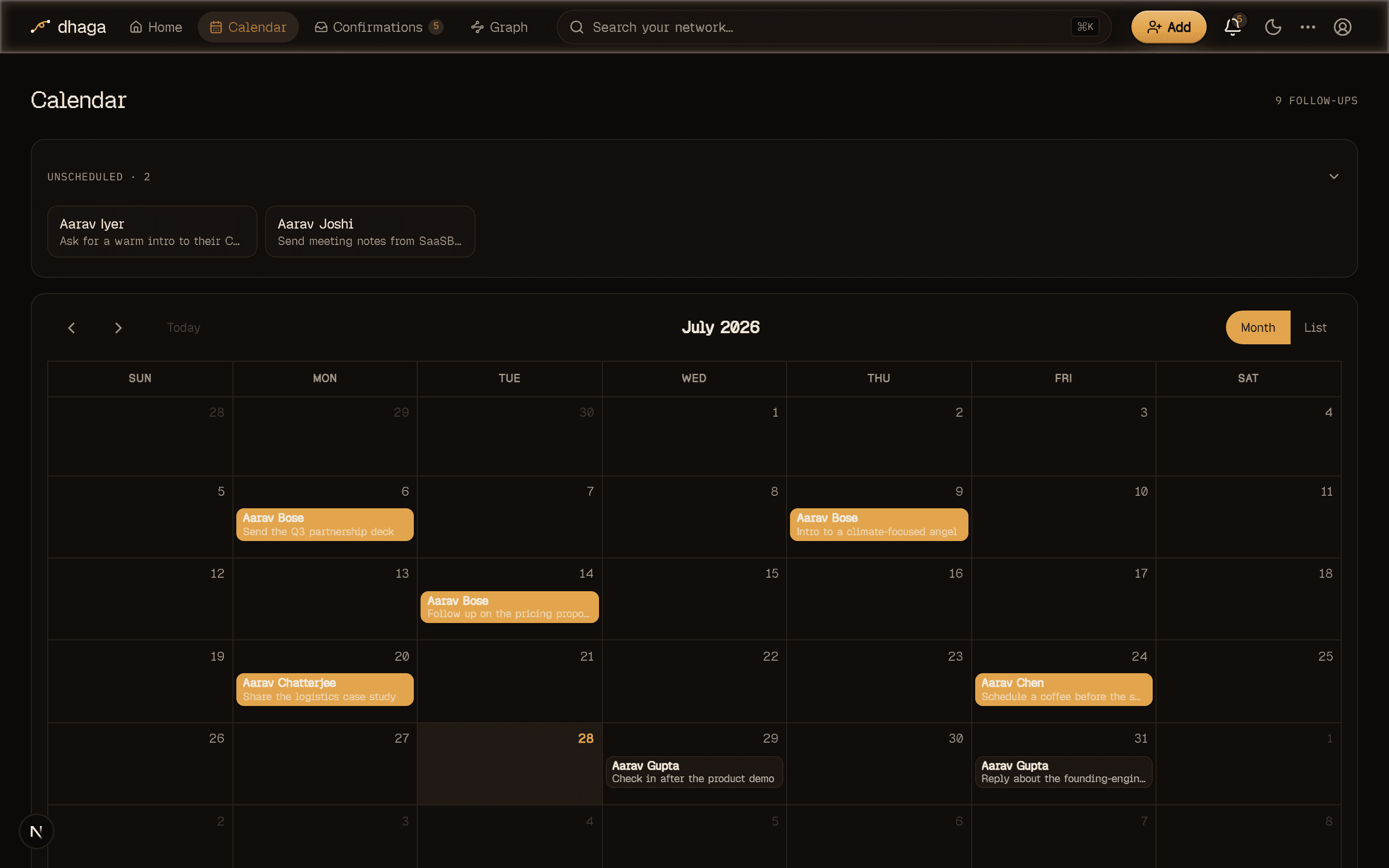Click the July 2026 title
This screenshot has width=1389, height=868.
pyautogui.click(x=721, y=327)
